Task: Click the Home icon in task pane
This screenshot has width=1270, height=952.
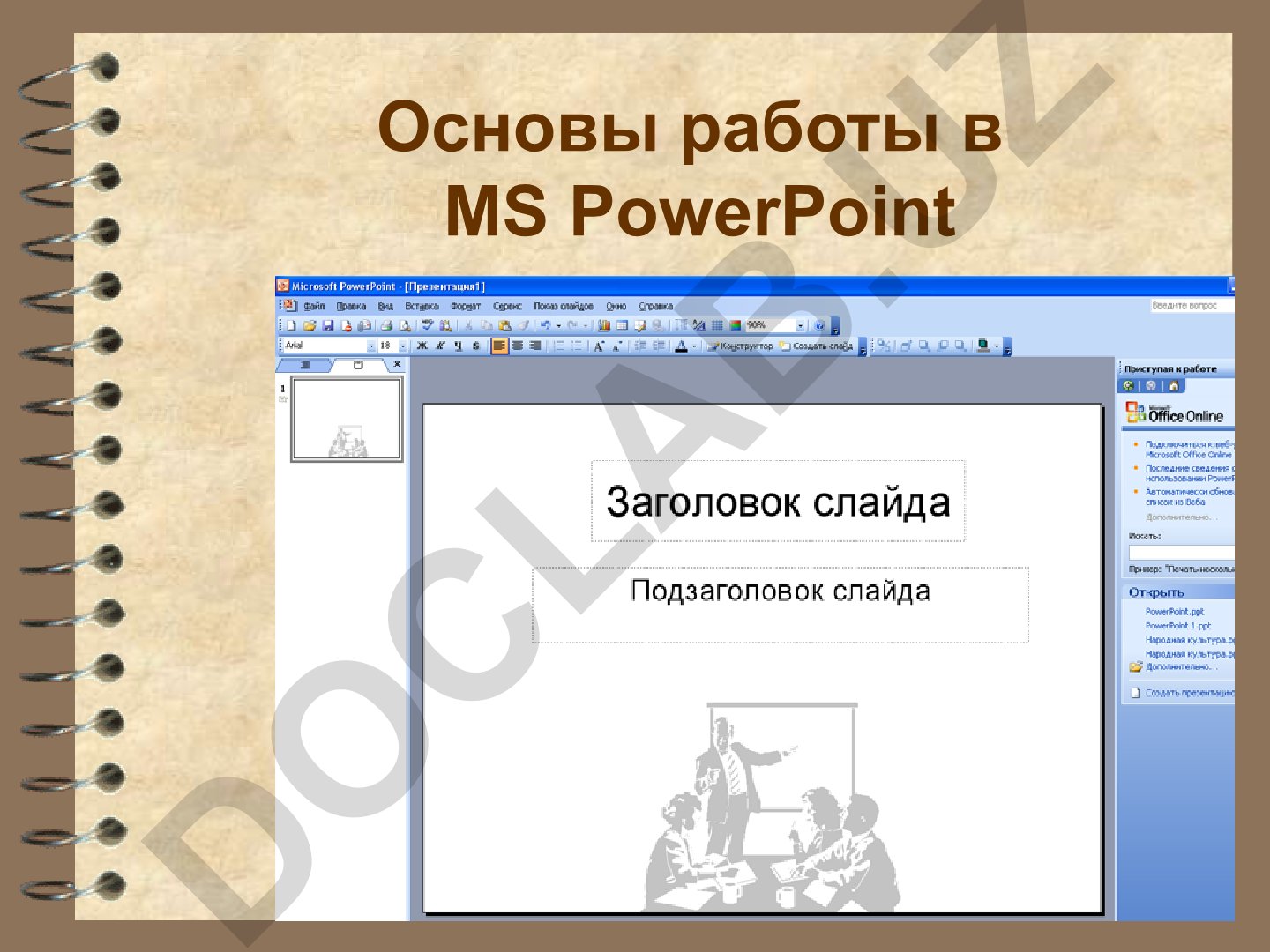Action: click(1174, 385)
